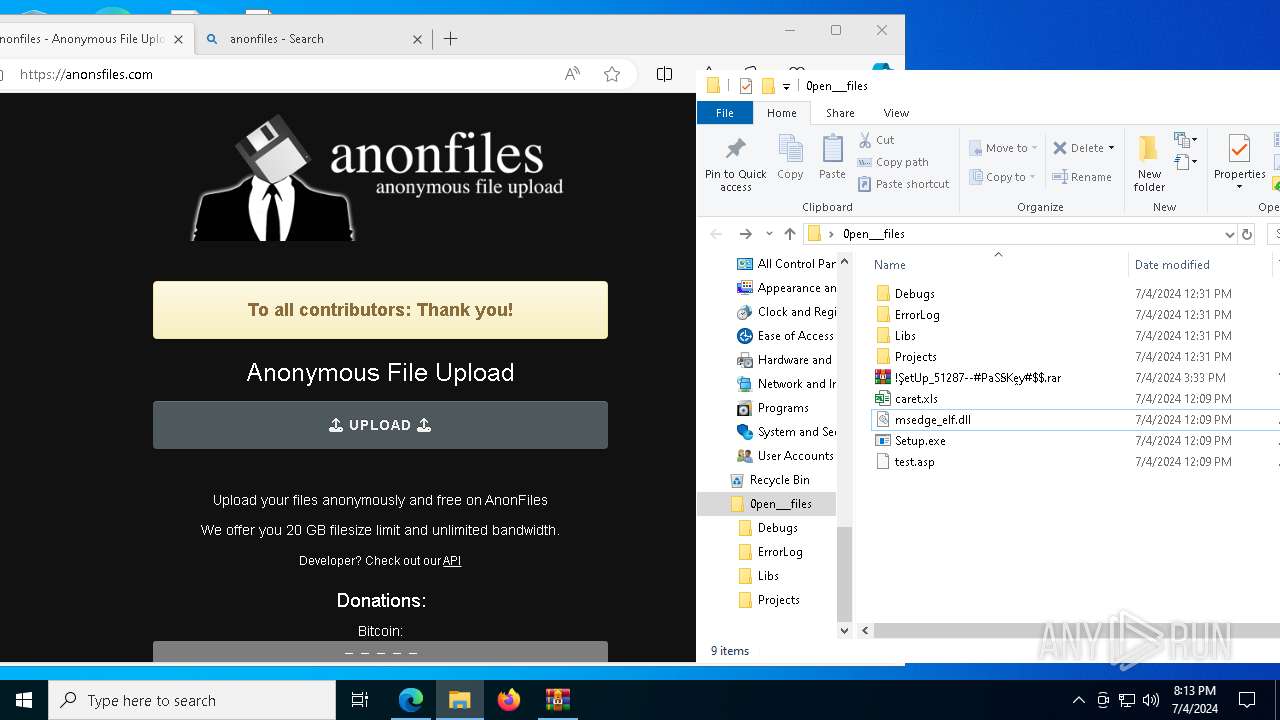This screenshot has width=1280, height=720.
Task: Switch to the Share ribbon tab
Action: pyautogui.click(x=840, y=113)
